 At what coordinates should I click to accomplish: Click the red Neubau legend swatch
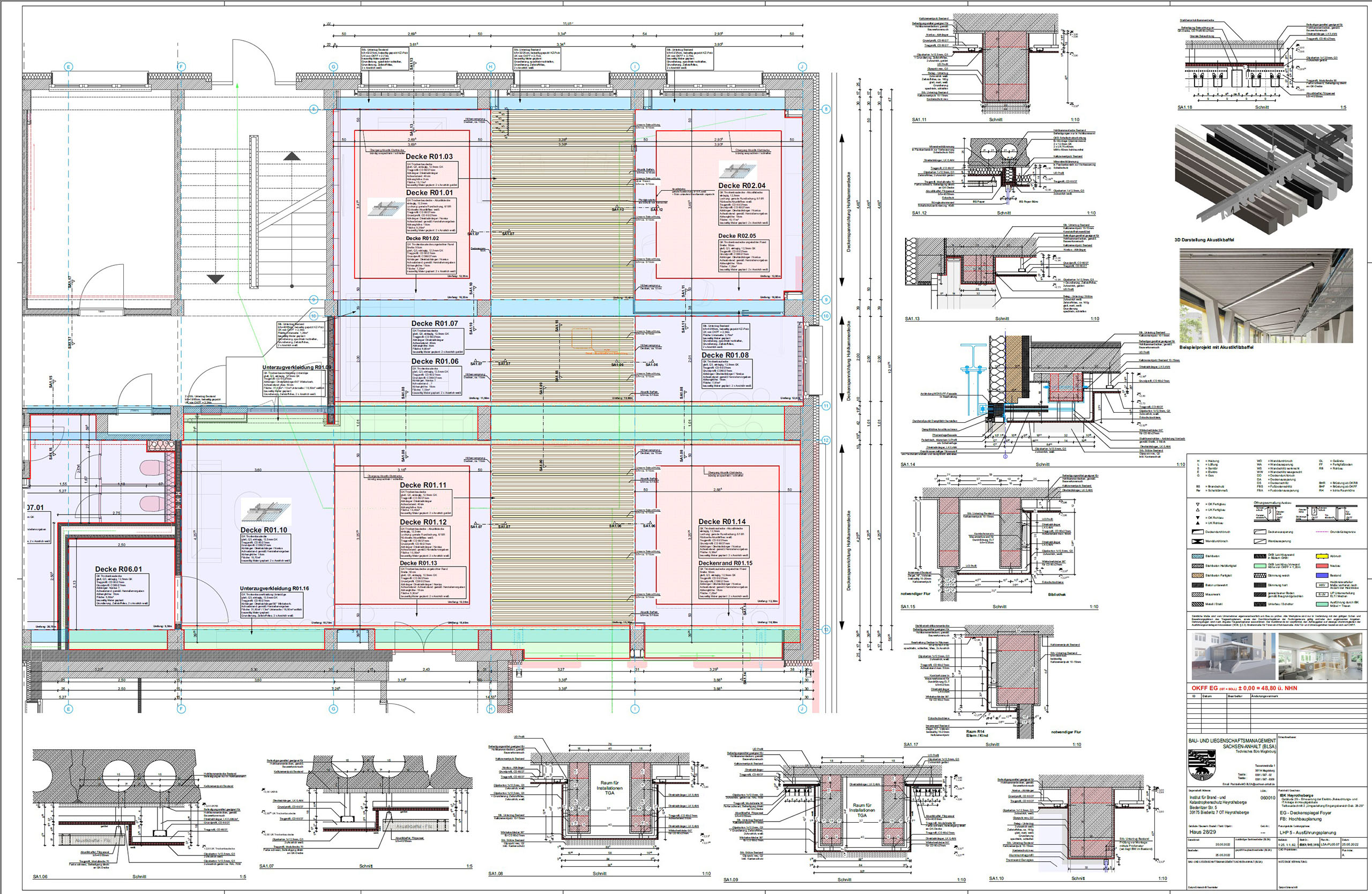[1322, 566]
